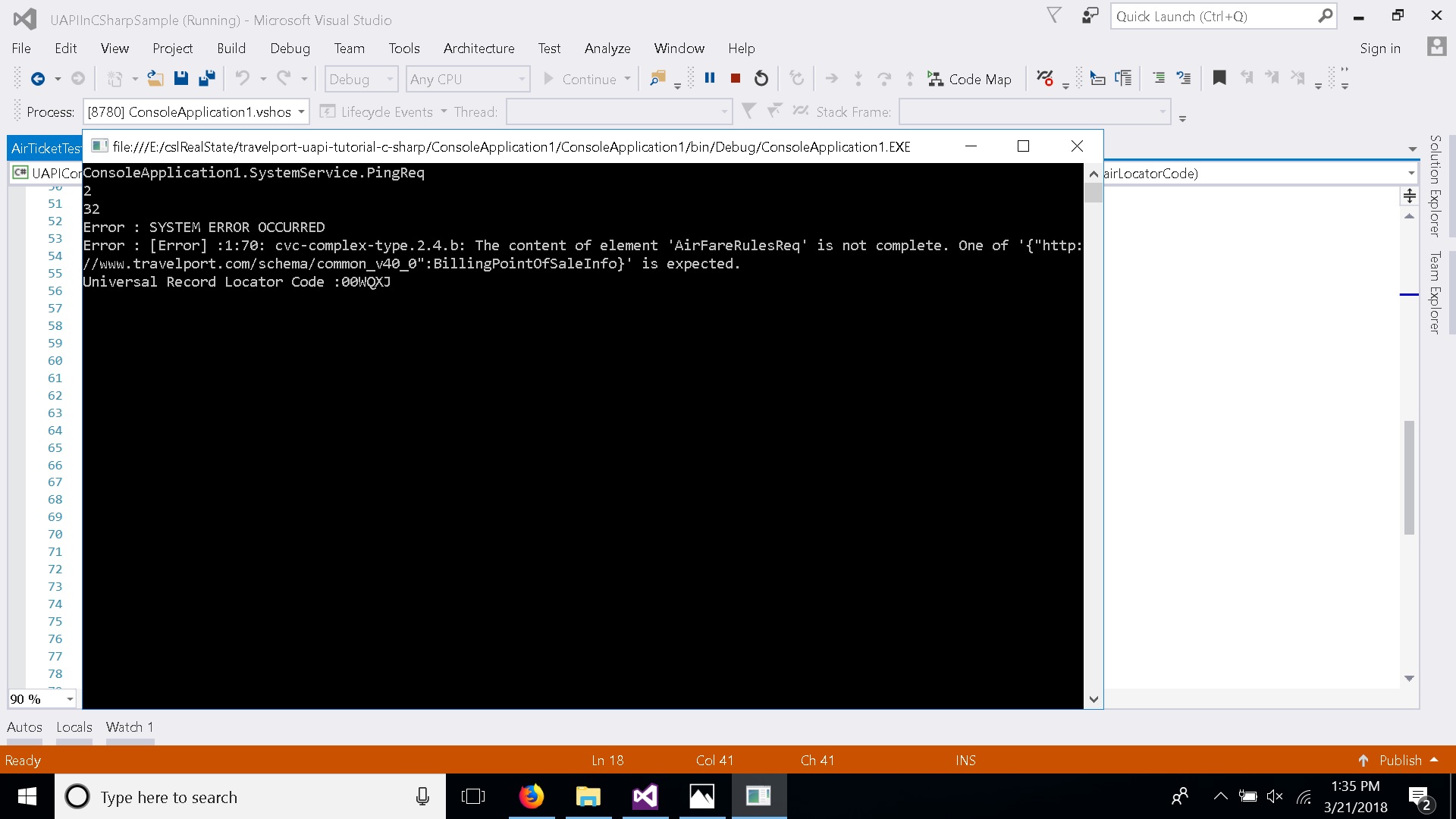This screenshot has height=819, width=1456.
Task: Click the Save All icon
Action: (206, 78)
